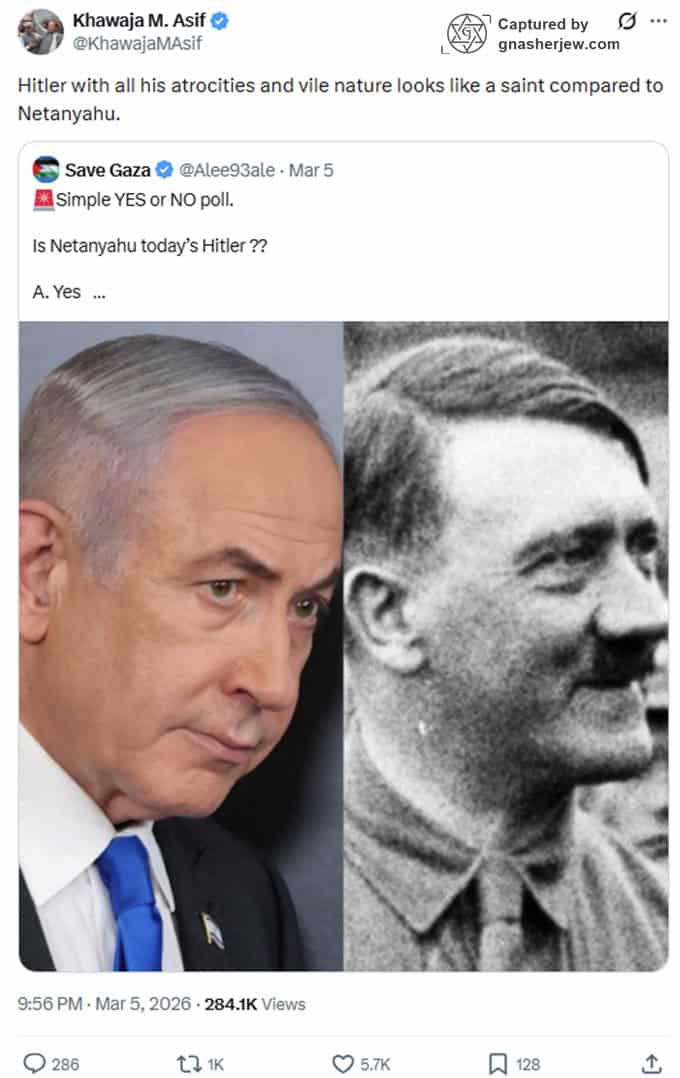The image size is (680, 1078).
Task: Click the repost arrows icon
Action: [188, 1064]
